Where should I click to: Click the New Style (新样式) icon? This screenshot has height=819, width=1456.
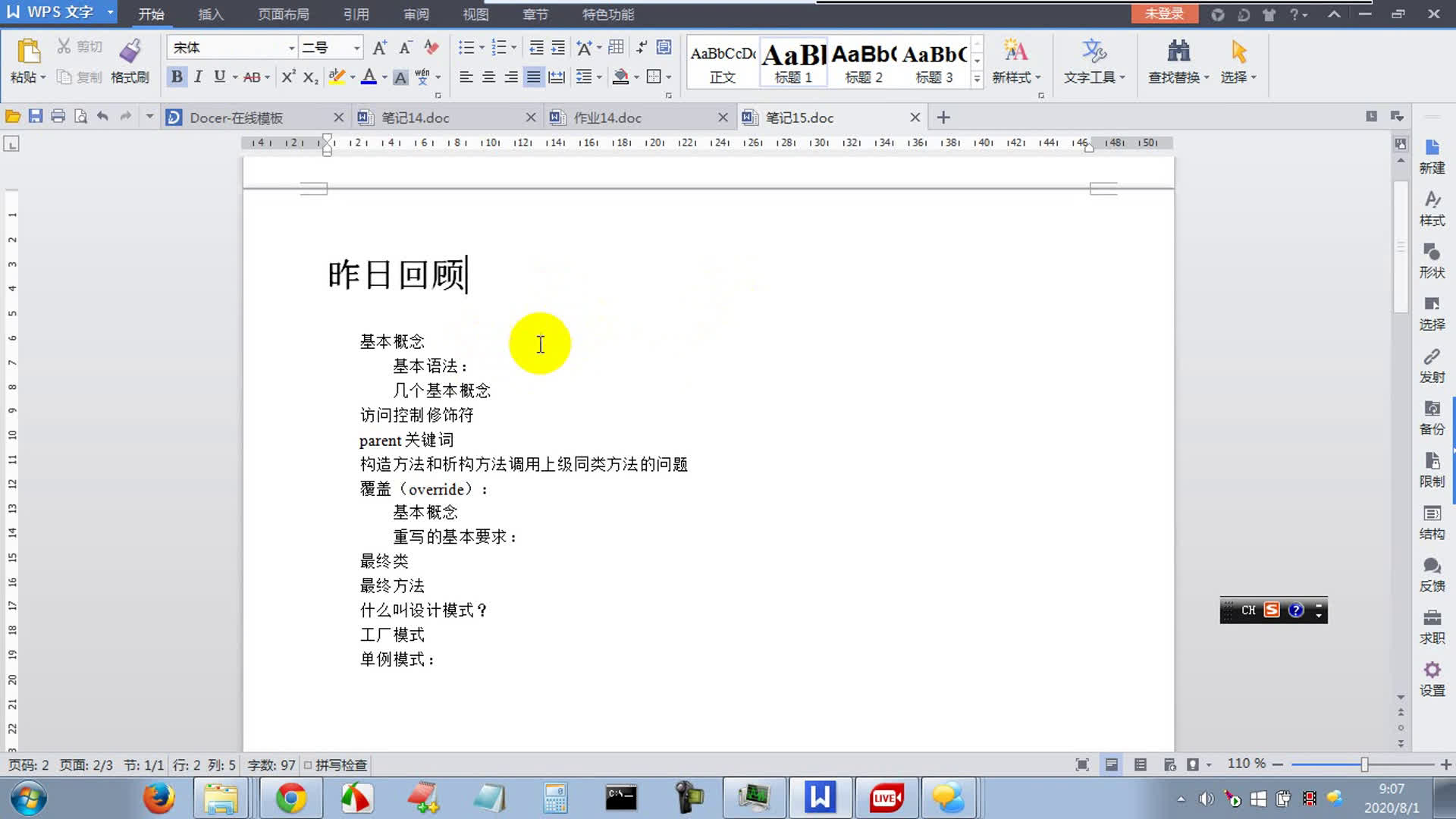click(x=1015, y=52)
